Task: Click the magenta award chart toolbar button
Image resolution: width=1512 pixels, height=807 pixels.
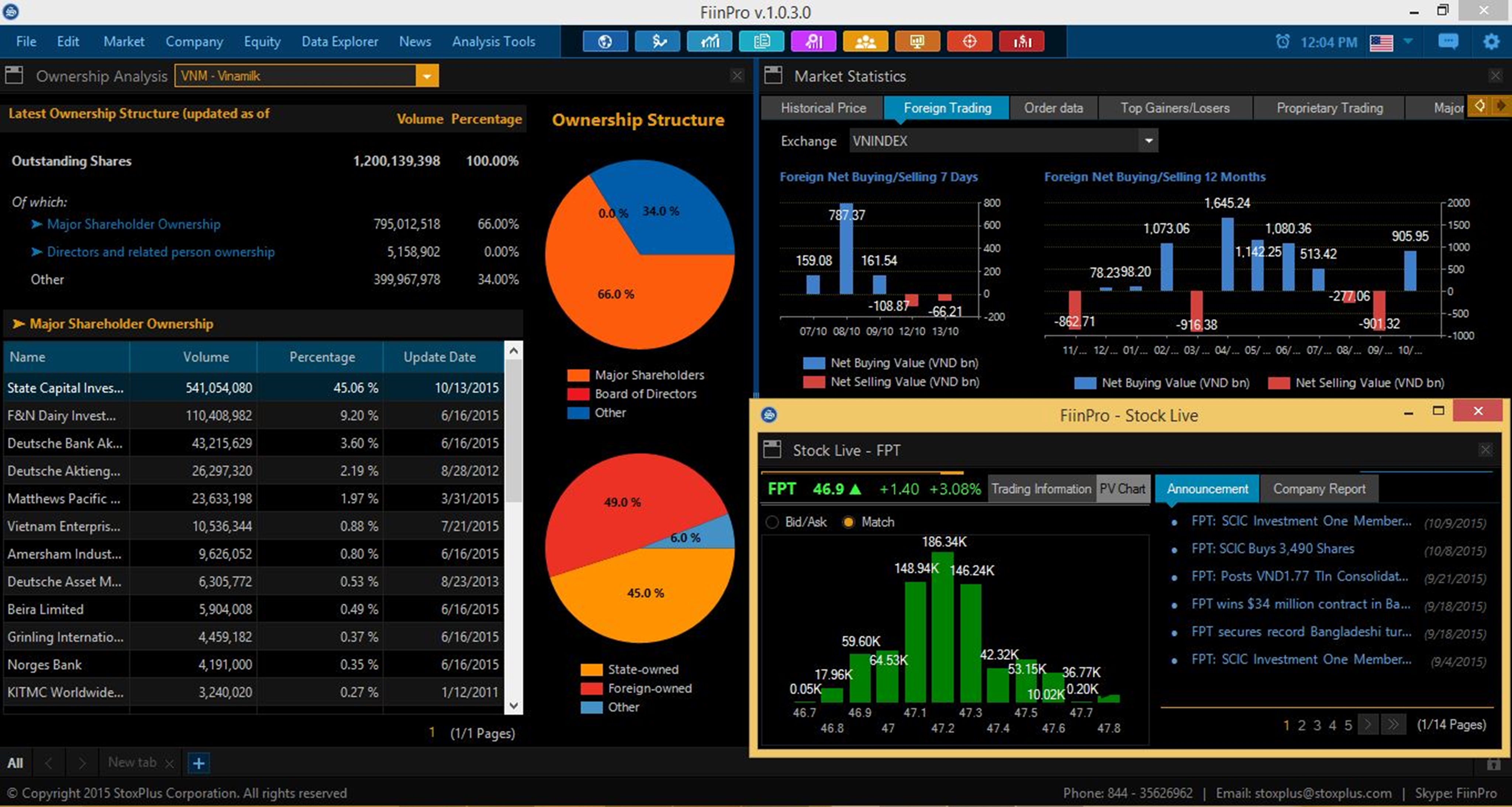Action: click(x=814, y=42)
